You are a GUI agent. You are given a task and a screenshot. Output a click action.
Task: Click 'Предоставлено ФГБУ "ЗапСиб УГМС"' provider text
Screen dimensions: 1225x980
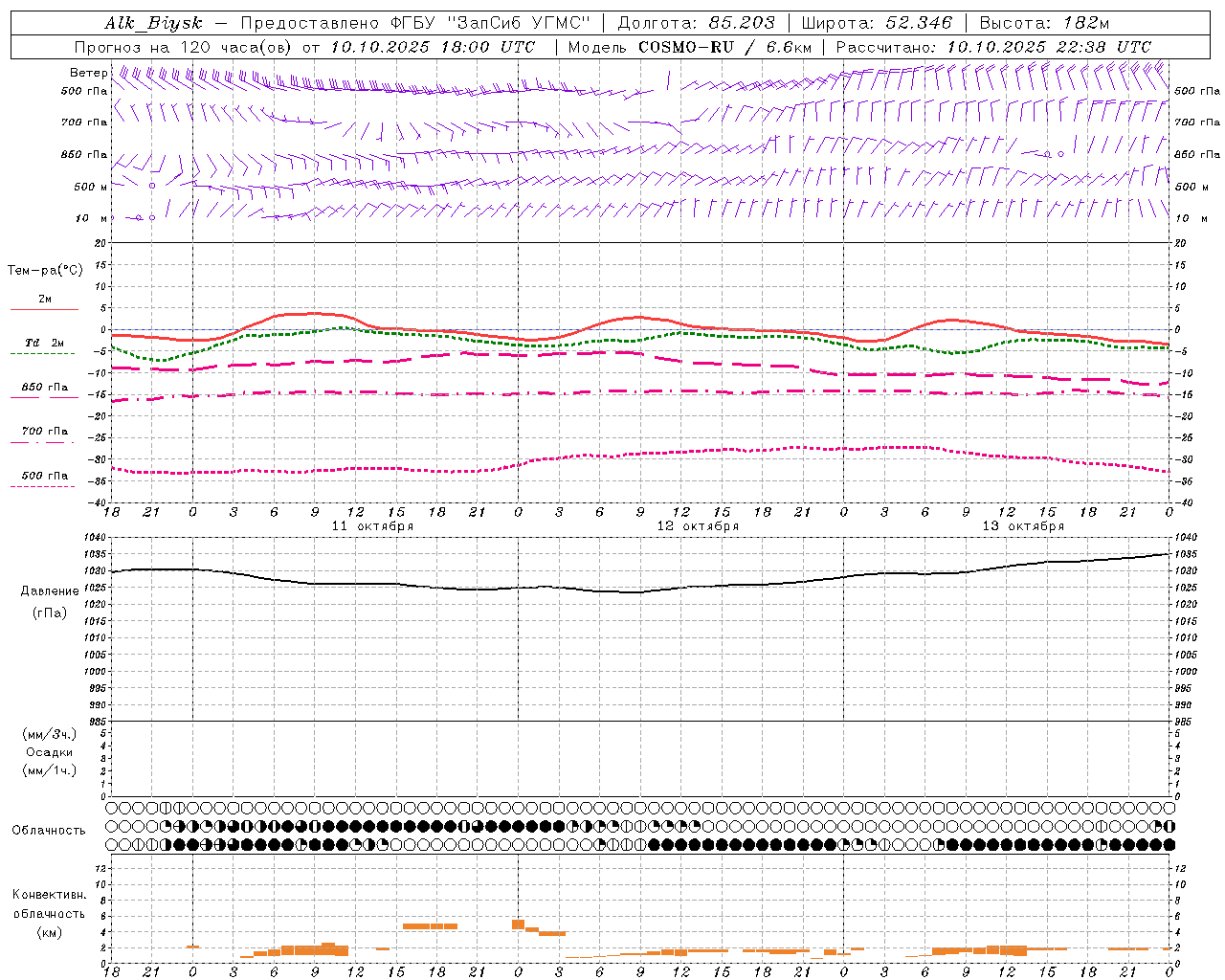click(416, 23)
